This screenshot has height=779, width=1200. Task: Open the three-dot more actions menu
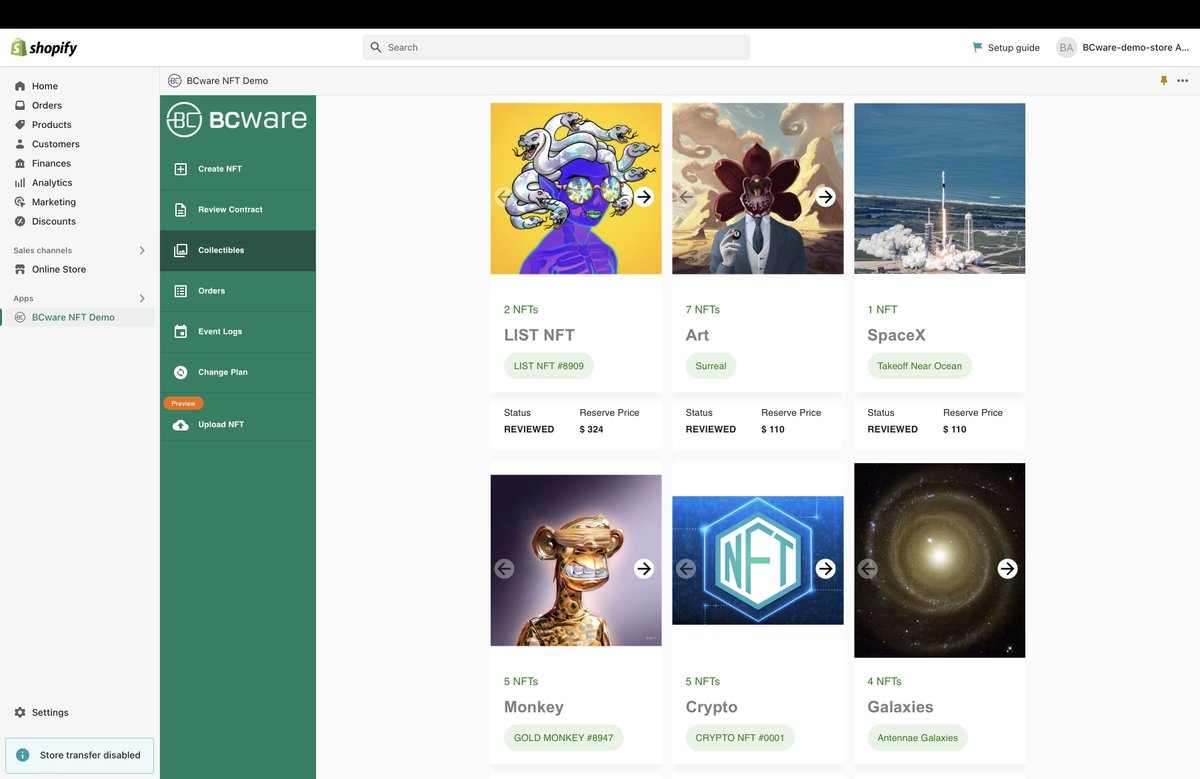1183,81
